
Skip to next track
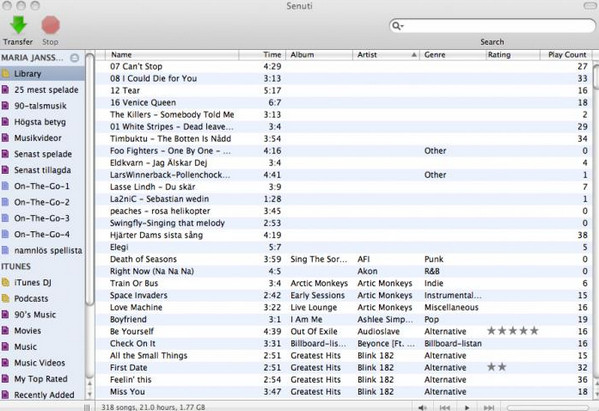(489, 408)
